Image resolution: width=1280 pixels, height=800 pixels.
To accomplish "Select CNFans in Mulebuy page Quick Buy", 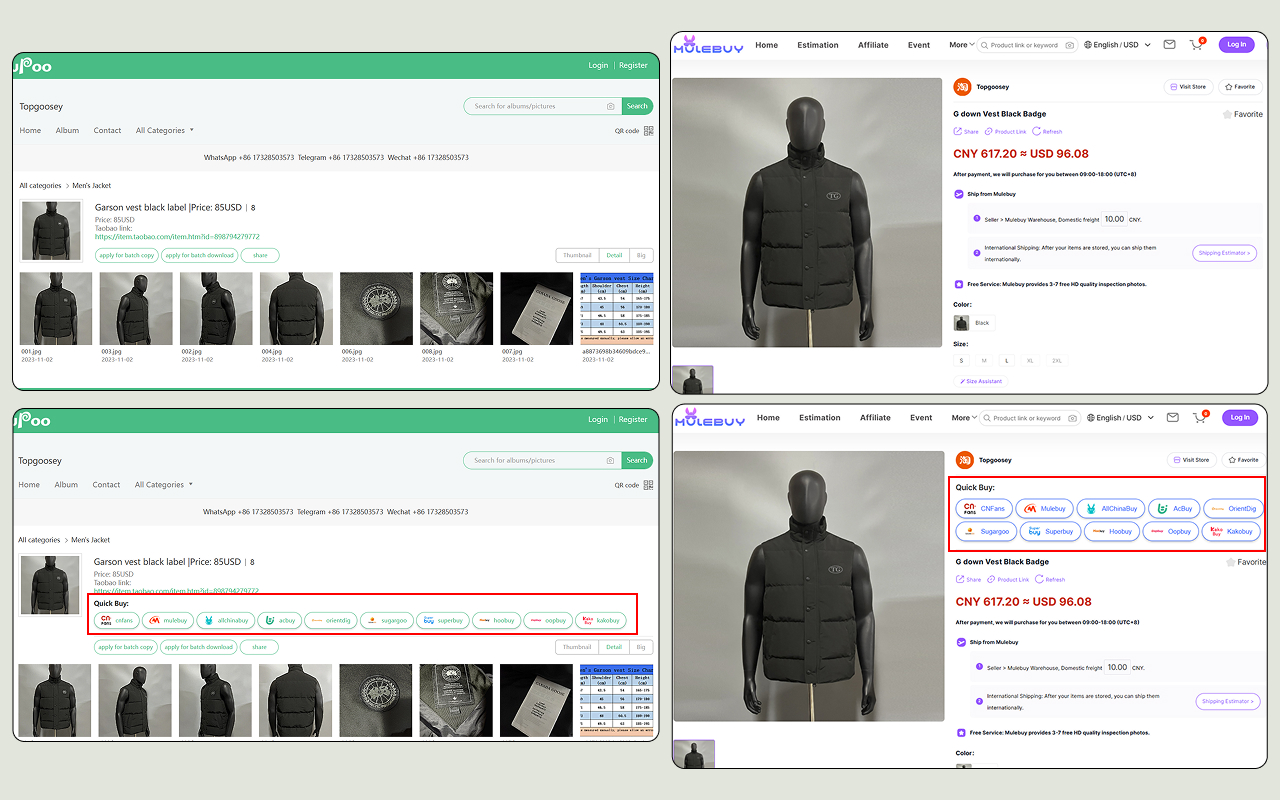I will coord(984,509).
